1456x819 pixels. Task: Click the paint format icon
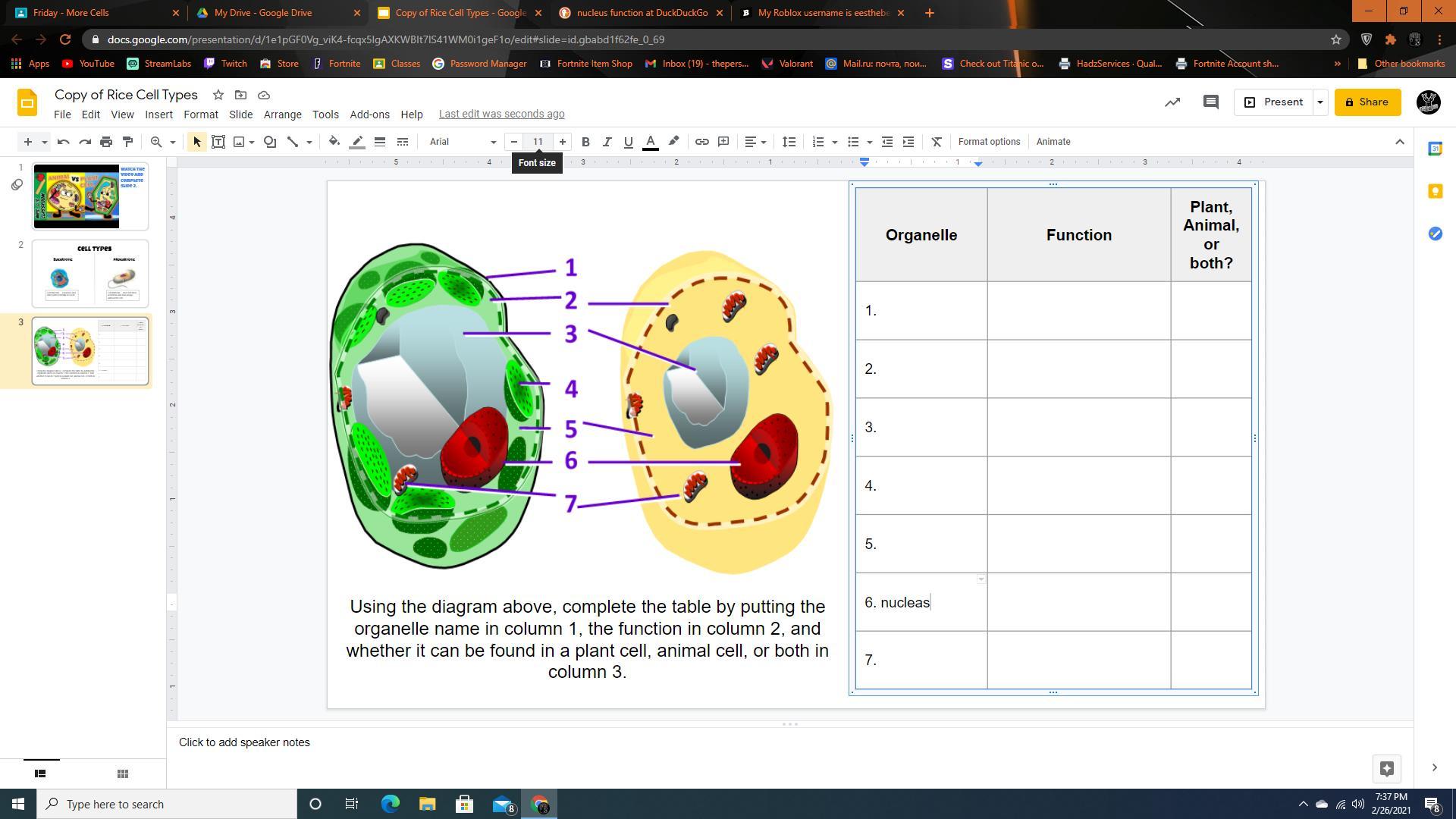pyautogui.click(x=127, y=142)
